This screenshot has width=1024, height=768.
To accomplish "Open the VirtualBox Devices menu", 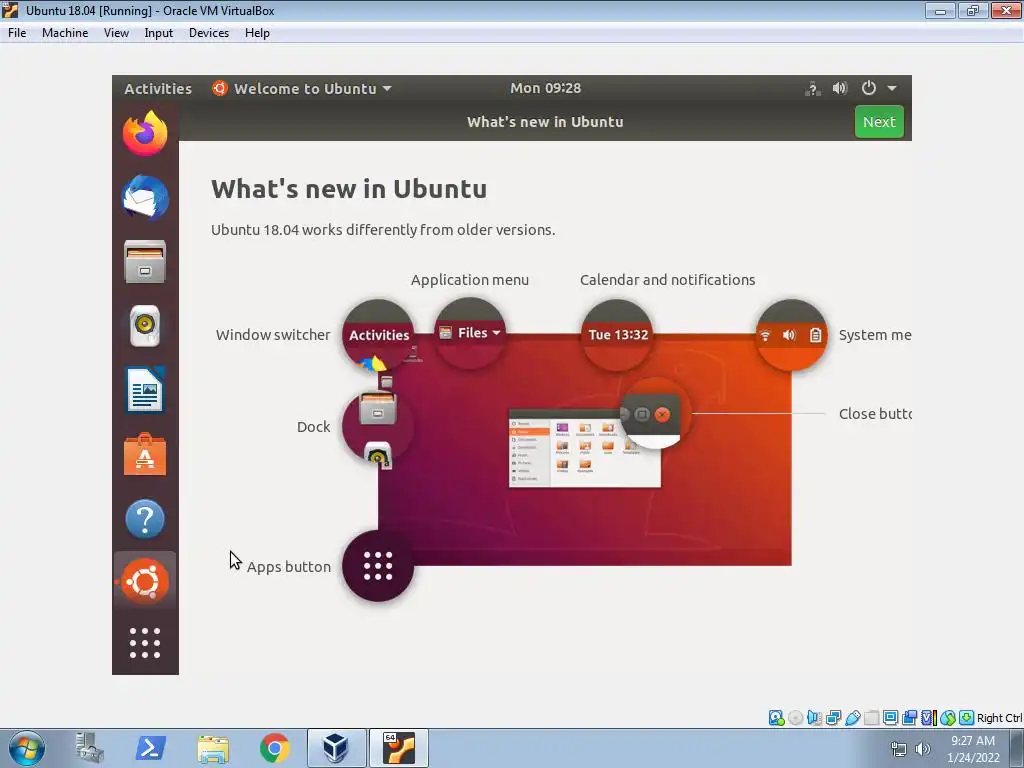I will 209,33.
